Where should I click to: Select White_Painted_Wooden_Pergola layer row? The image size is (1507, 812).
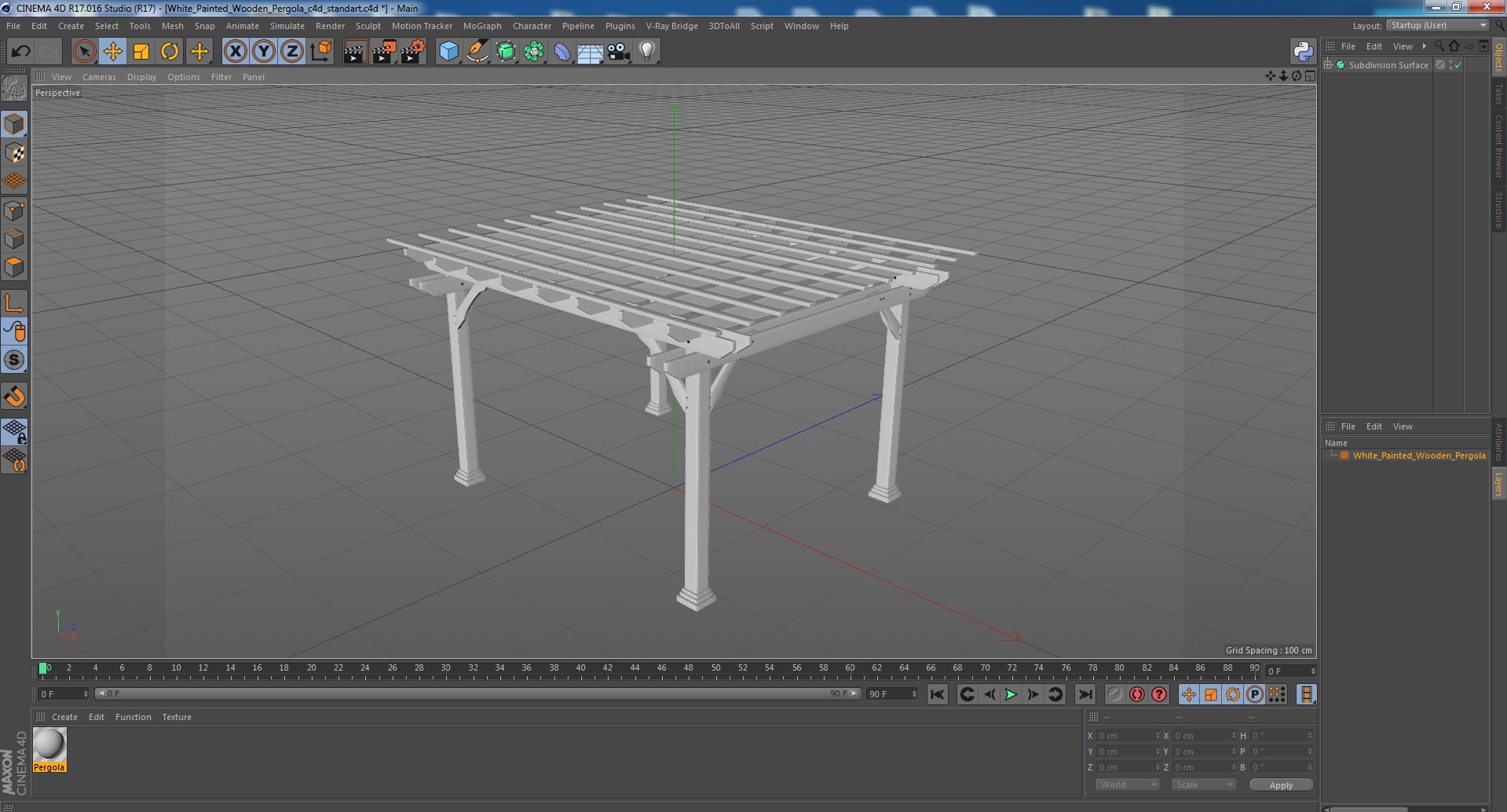pyautogui.click(x=1406, y=455)
